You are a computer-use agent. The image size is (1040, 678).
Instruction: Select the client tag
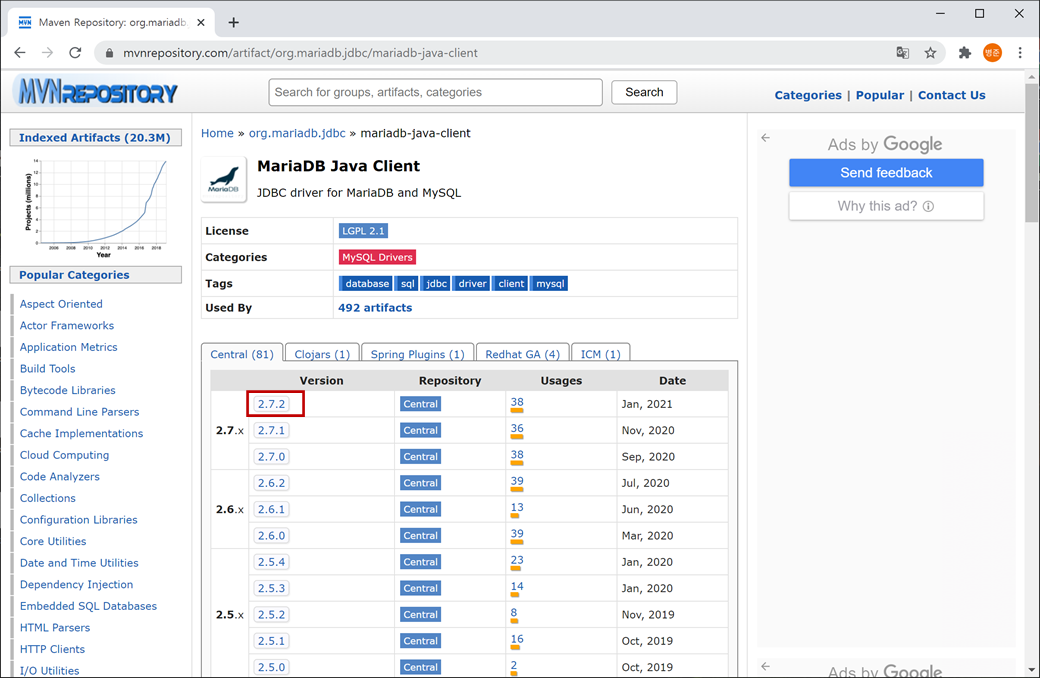pyautogui.click(x=511, y=284)
